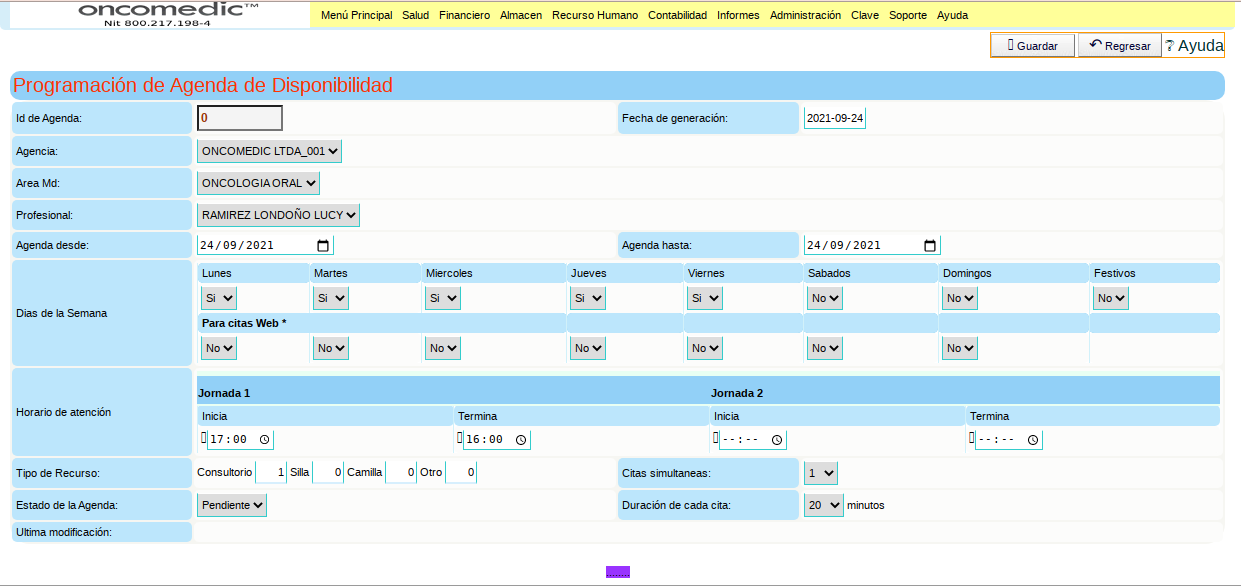Click the Regresar button
Image resolution: width=1241 pixels, height=586 pixels.
(1119, 46)
